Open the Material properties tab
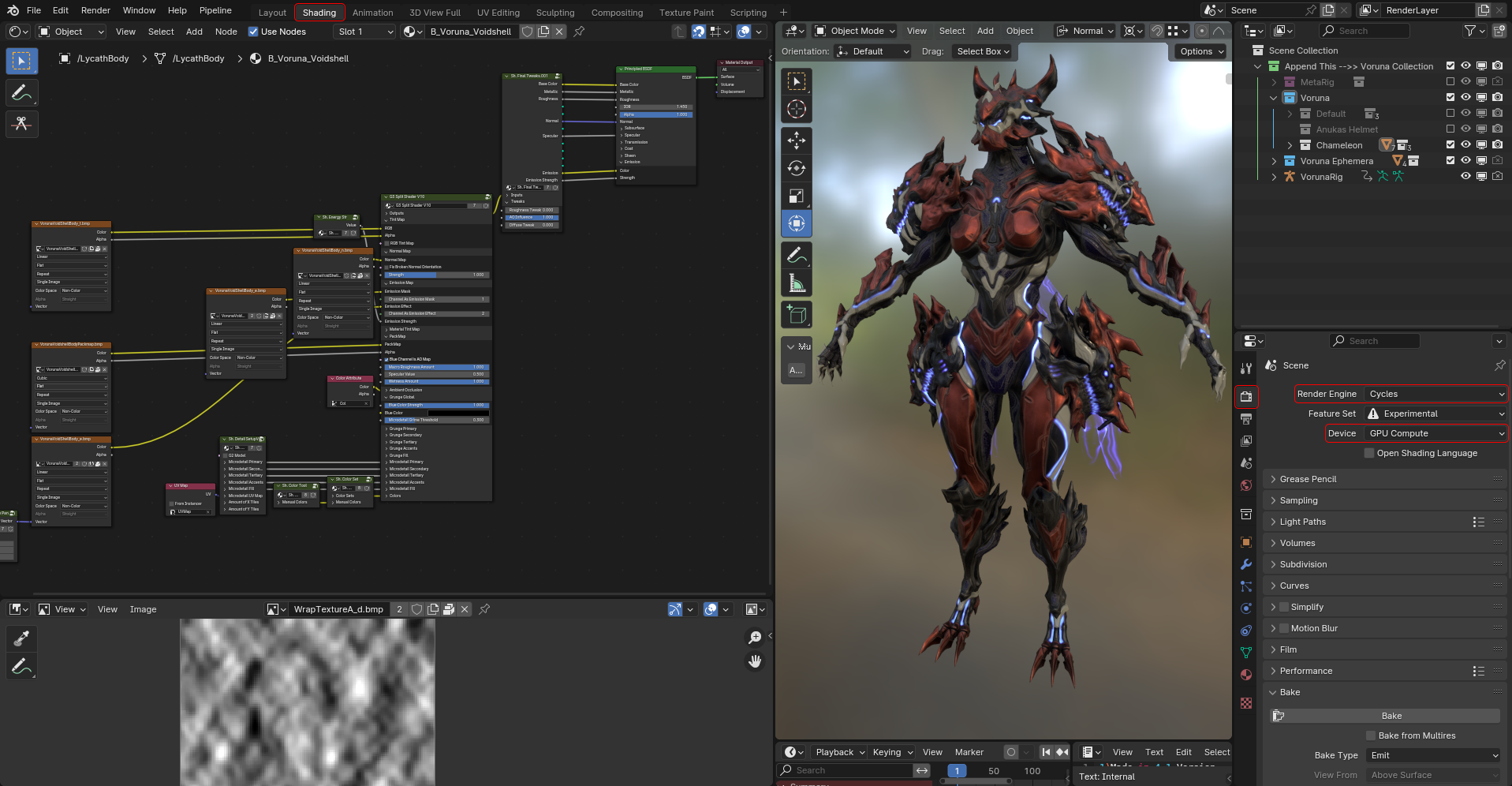 (1246, 675)
